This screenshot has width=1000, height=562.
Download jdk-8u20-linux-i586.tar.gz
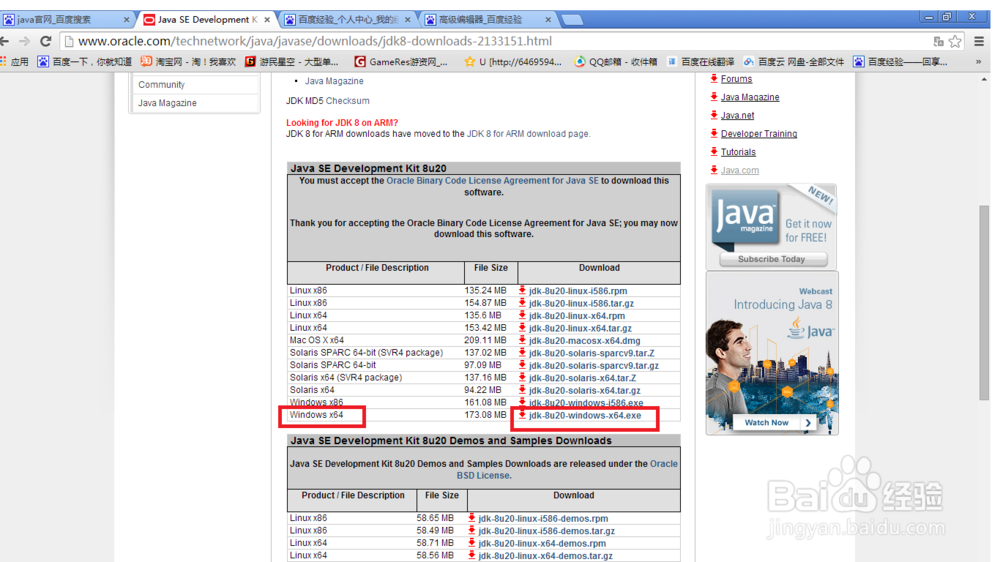[x=581, y=304]
